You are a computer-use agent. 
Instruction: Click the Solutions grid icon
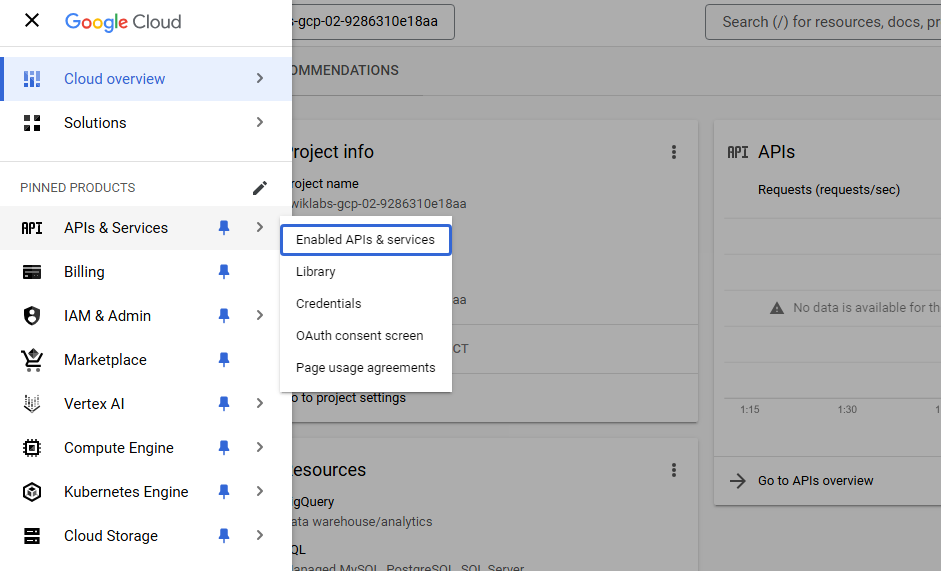[x=32, y=122]
